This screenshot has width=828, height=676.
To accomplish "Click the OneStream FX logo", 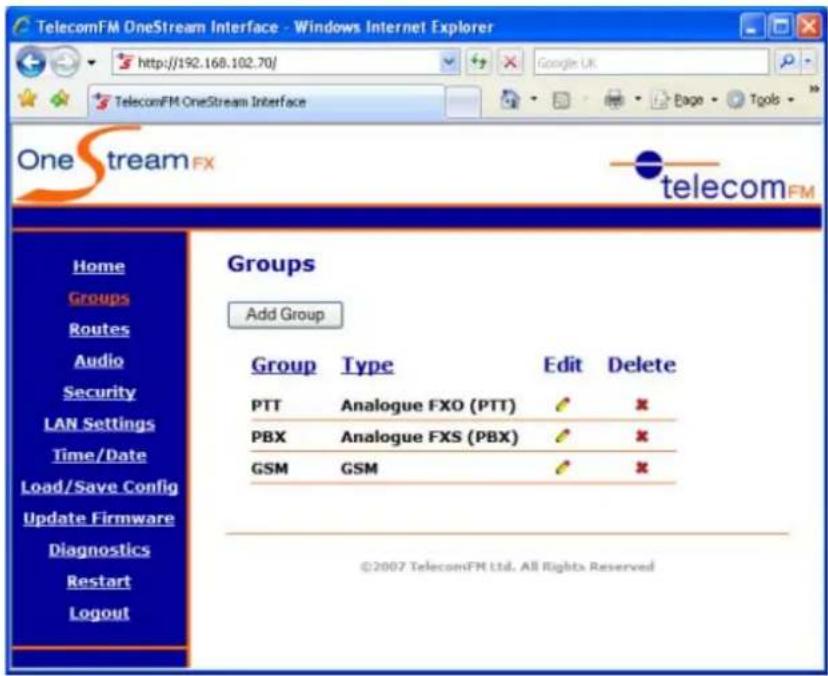I will [x=115, y=164].
